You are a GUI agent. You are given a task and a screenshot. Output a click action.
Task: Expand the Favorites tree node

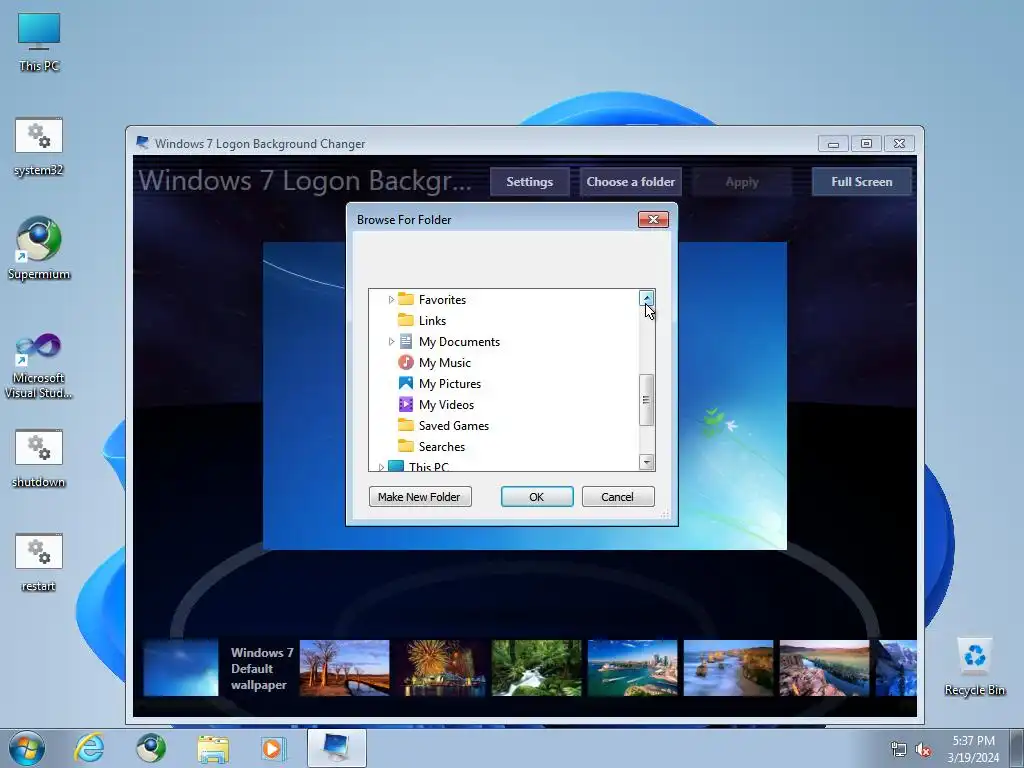(x=391, y=300)
